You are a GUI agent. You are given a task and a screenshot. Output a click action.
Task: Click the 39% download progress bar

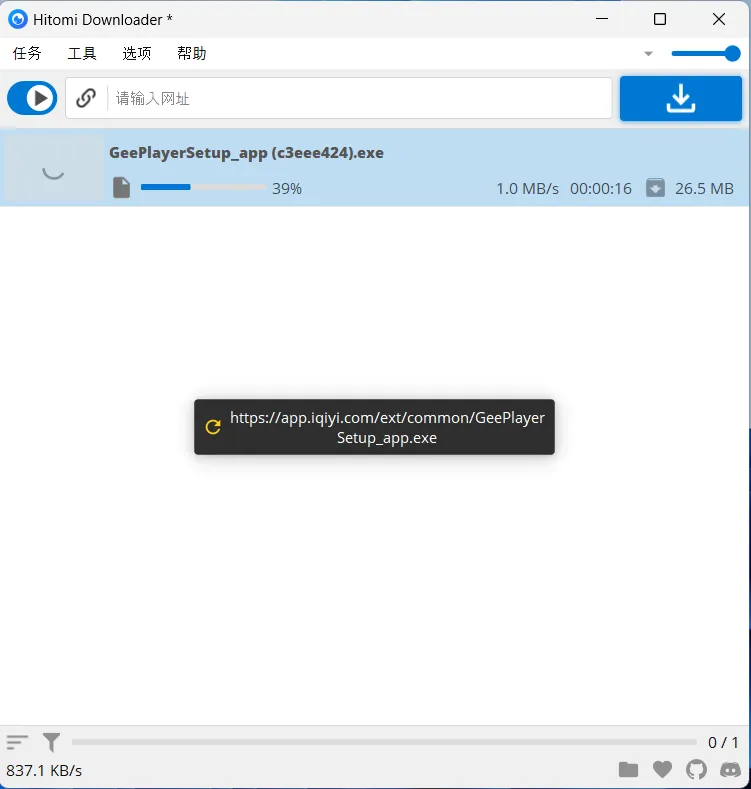(x=203, y=187)
